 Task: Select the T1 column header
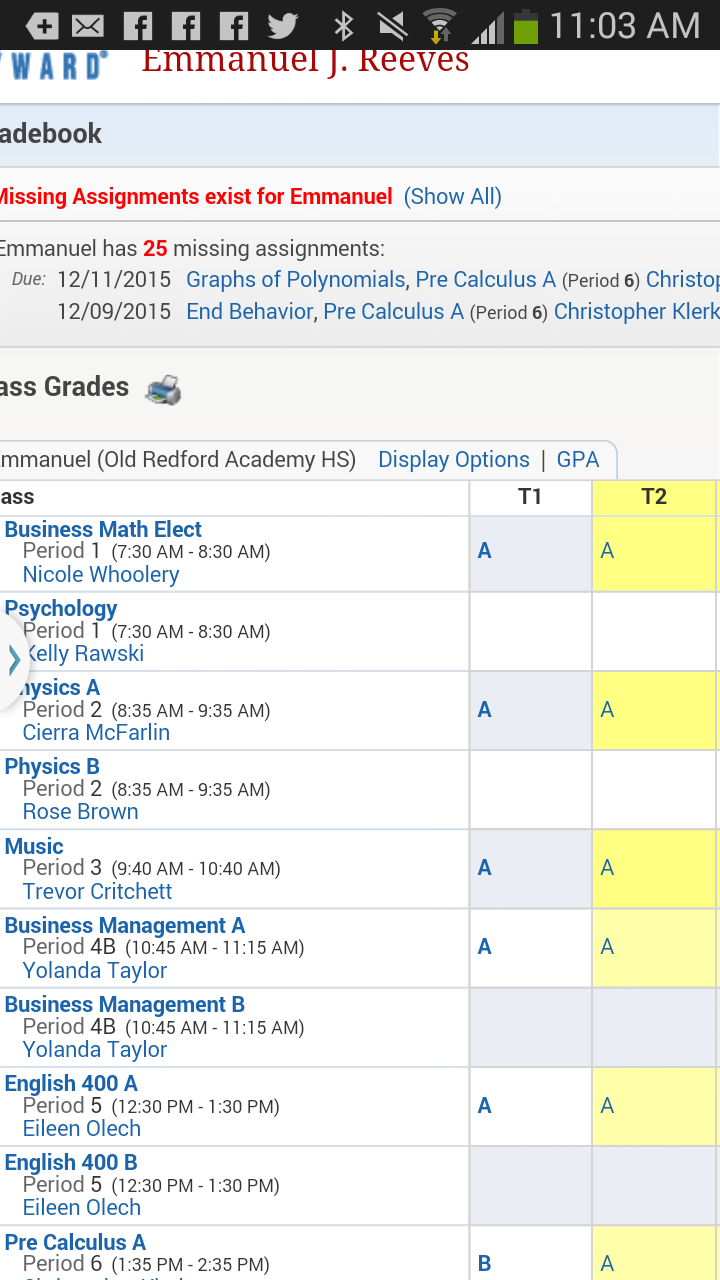530,497
